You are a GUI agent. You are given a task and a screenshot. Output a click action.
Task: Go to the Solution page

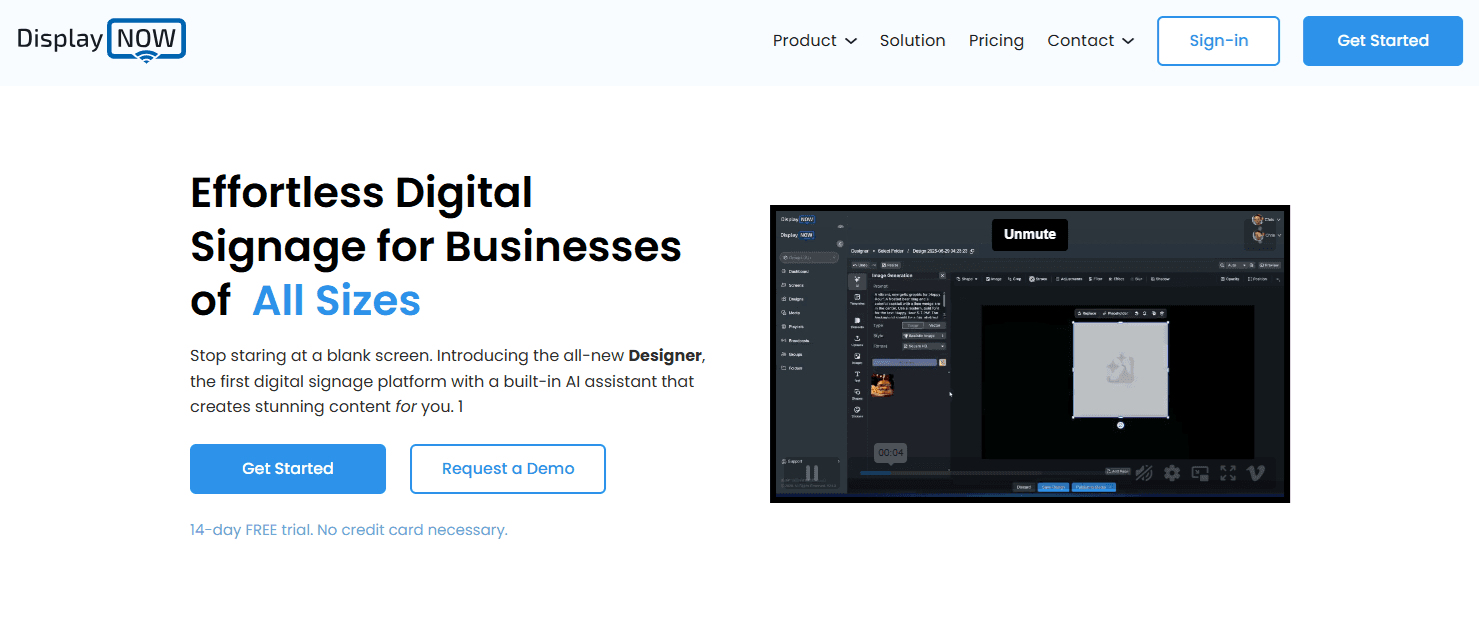[x=912, y=41]
